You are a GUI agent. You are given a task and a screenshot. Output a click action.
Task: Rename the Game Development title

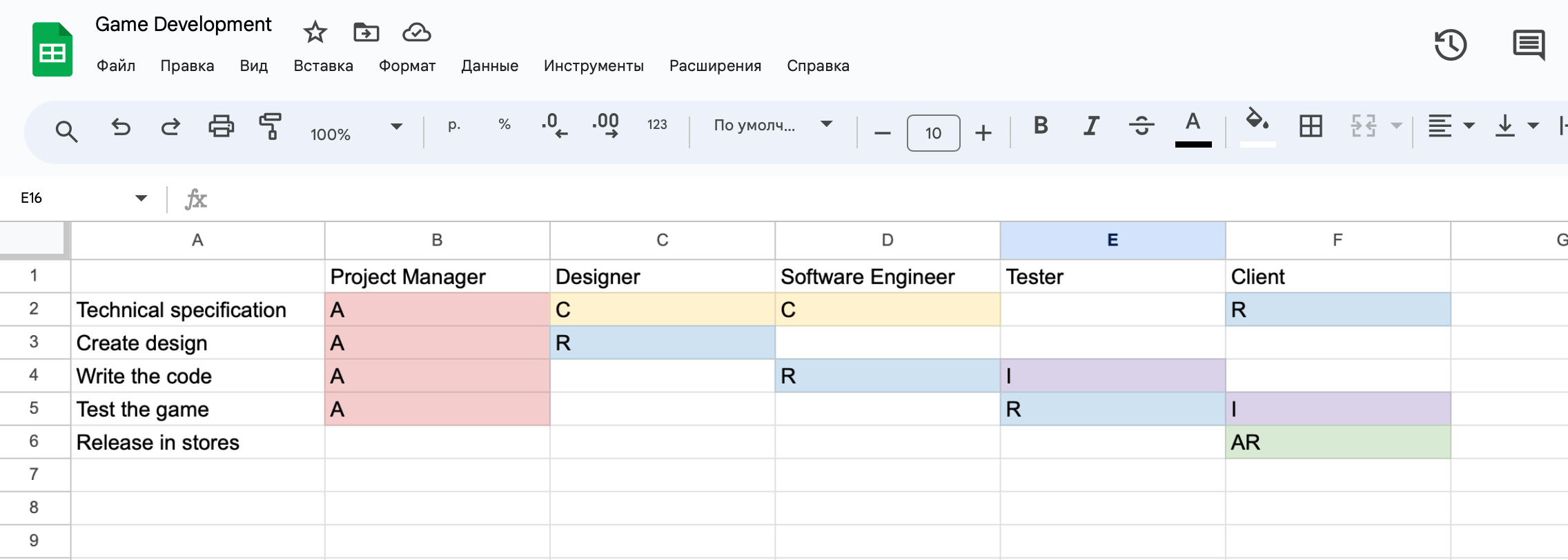(x=183, y=25)
